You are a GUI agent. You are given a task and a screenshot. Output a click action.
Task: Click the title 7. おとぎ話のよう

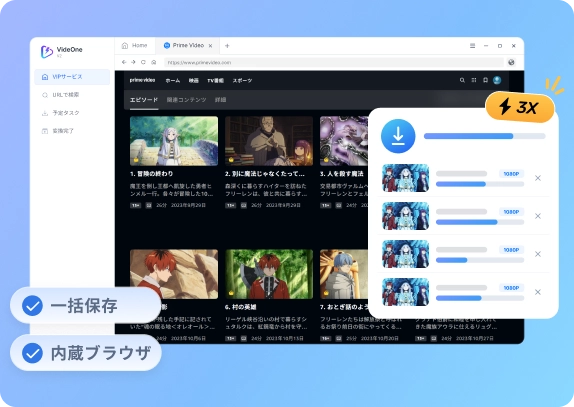[x=344, y=307]
